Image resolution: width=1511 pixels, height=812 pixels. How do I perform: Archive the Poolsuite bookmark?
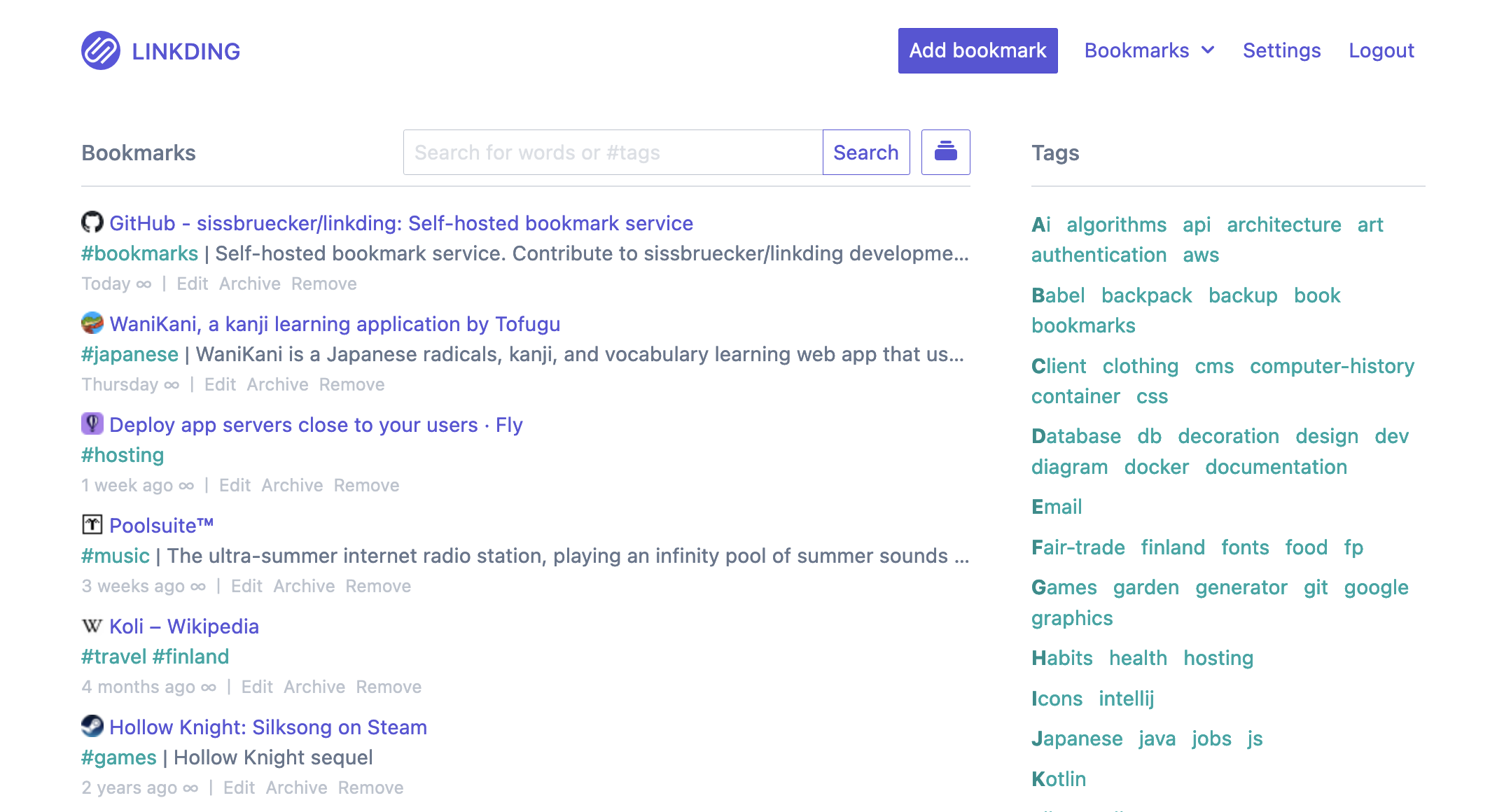303,586
